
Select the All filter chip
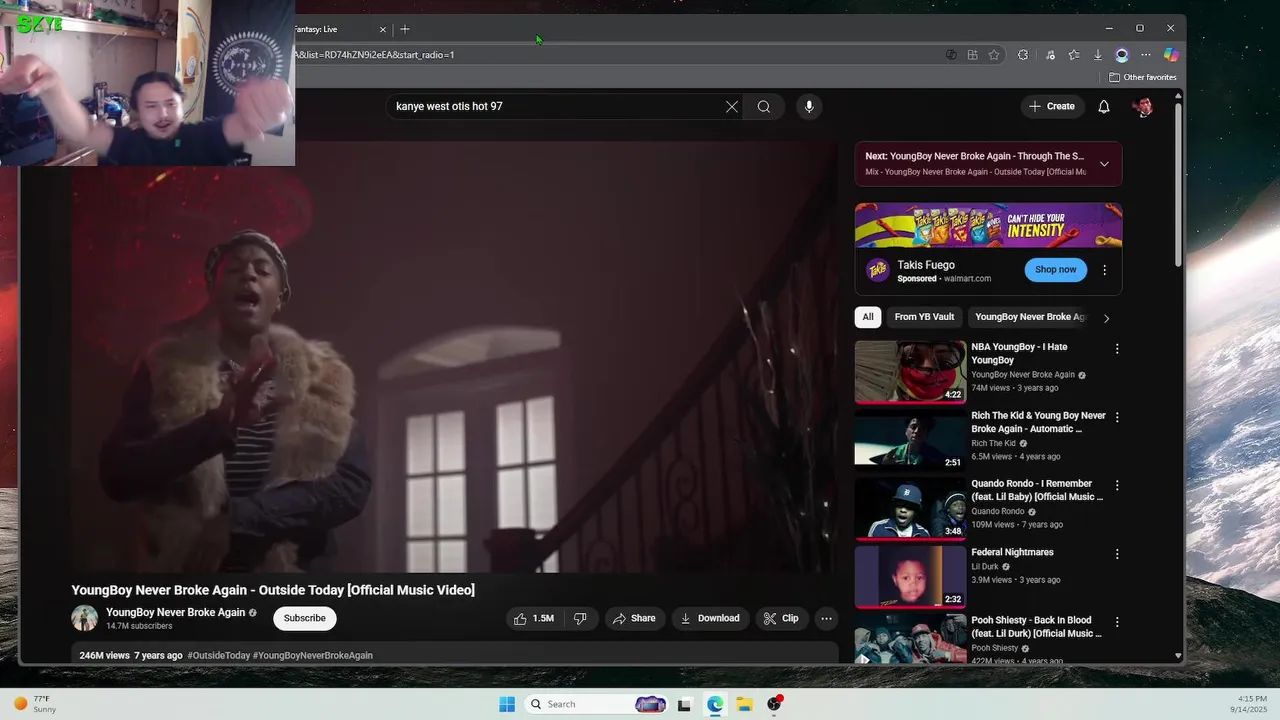868,317
